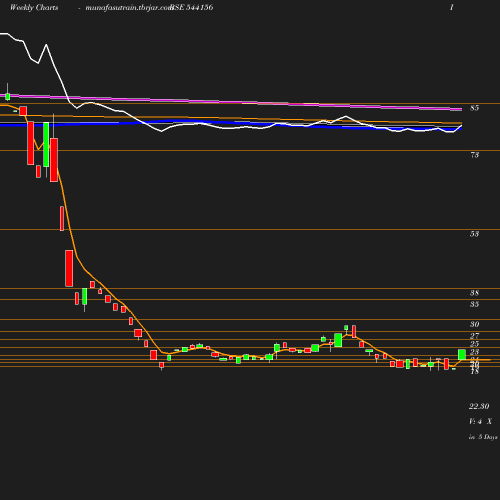Click the tall green candle near 73 level
This screenshot has width=500, height=500.
[46, 145]
